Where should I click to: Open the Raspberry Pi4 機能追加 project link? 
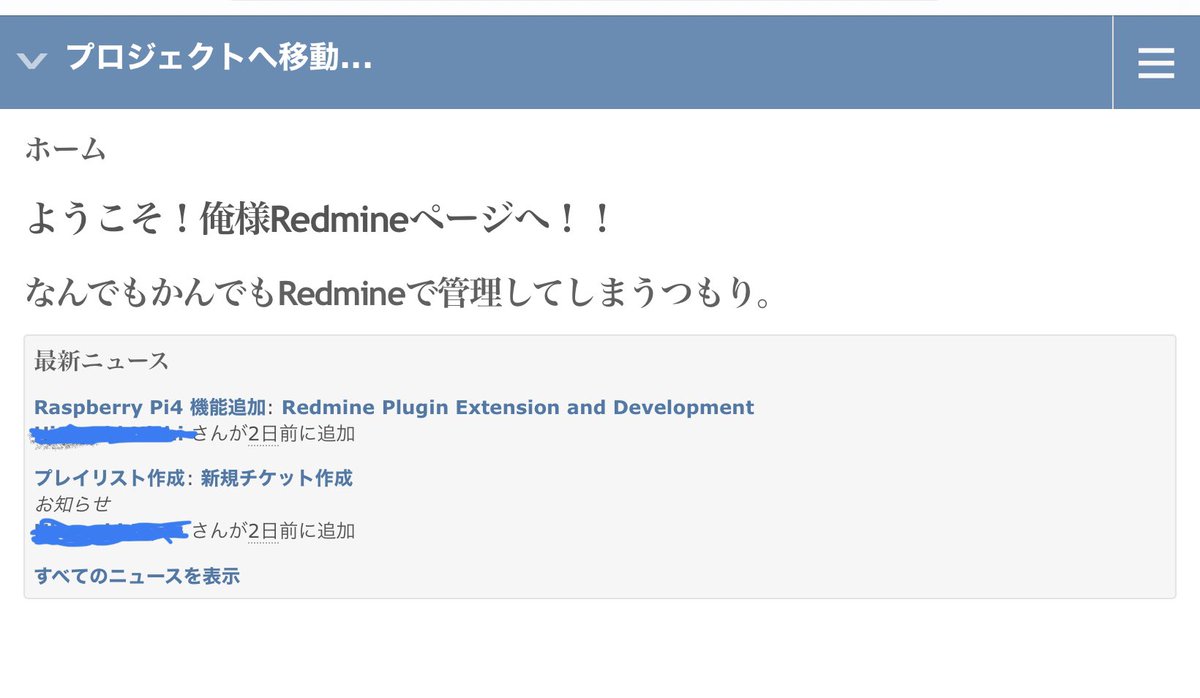pyautogui.click(x=150, y=407)
